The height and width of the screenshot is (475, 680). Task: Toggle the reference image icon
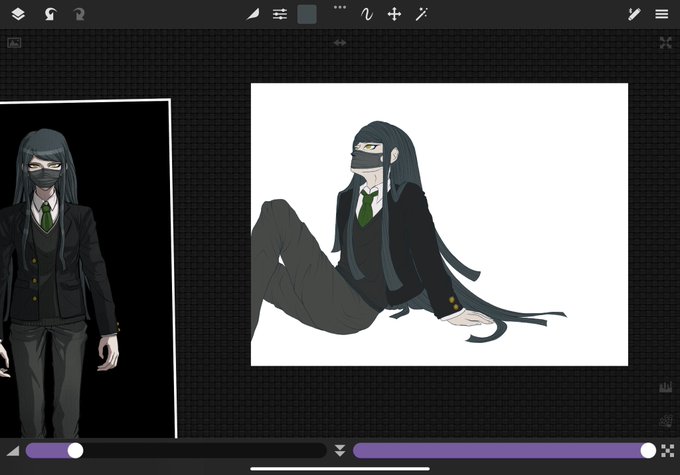click(14, 43)
